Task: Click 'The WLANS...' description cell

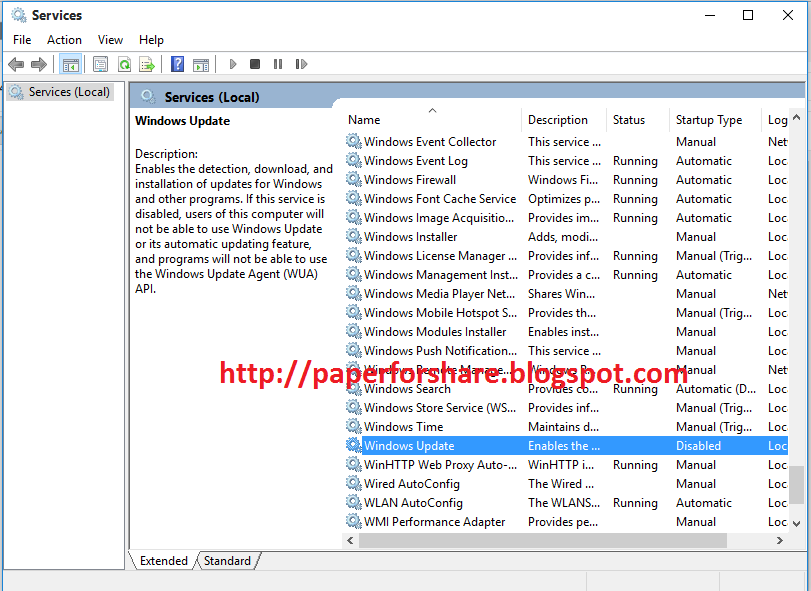Action: click(x=564, y=503)
